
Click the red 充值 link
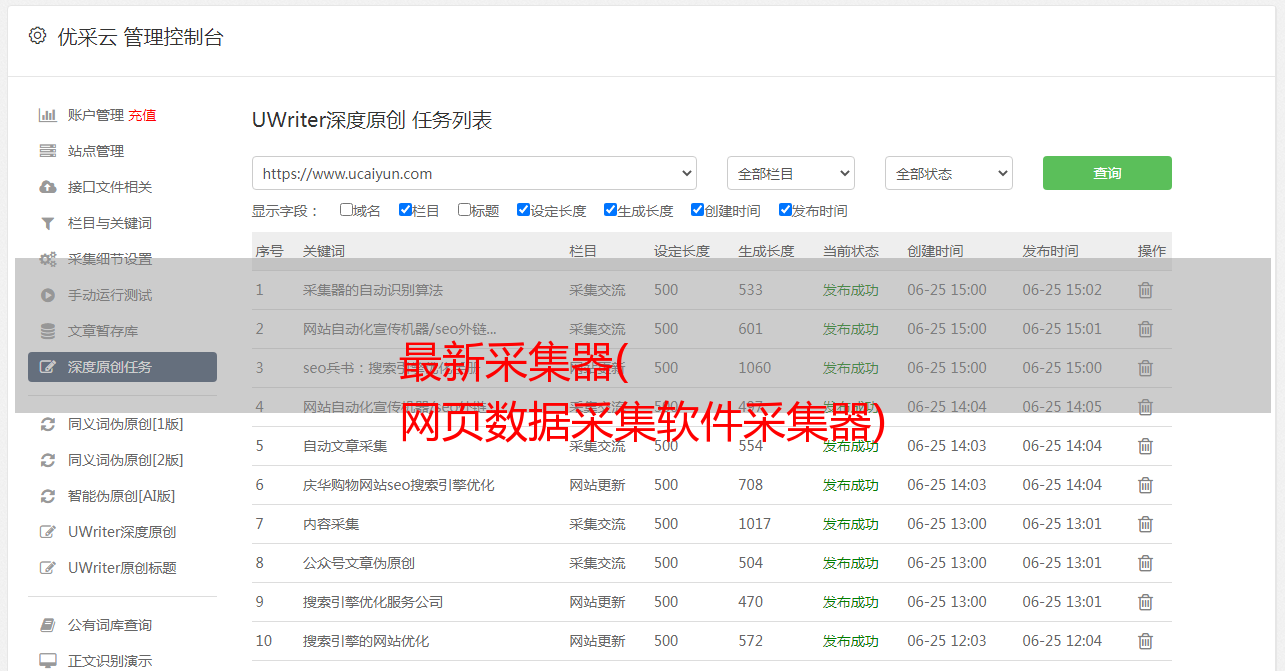(142, 115)
